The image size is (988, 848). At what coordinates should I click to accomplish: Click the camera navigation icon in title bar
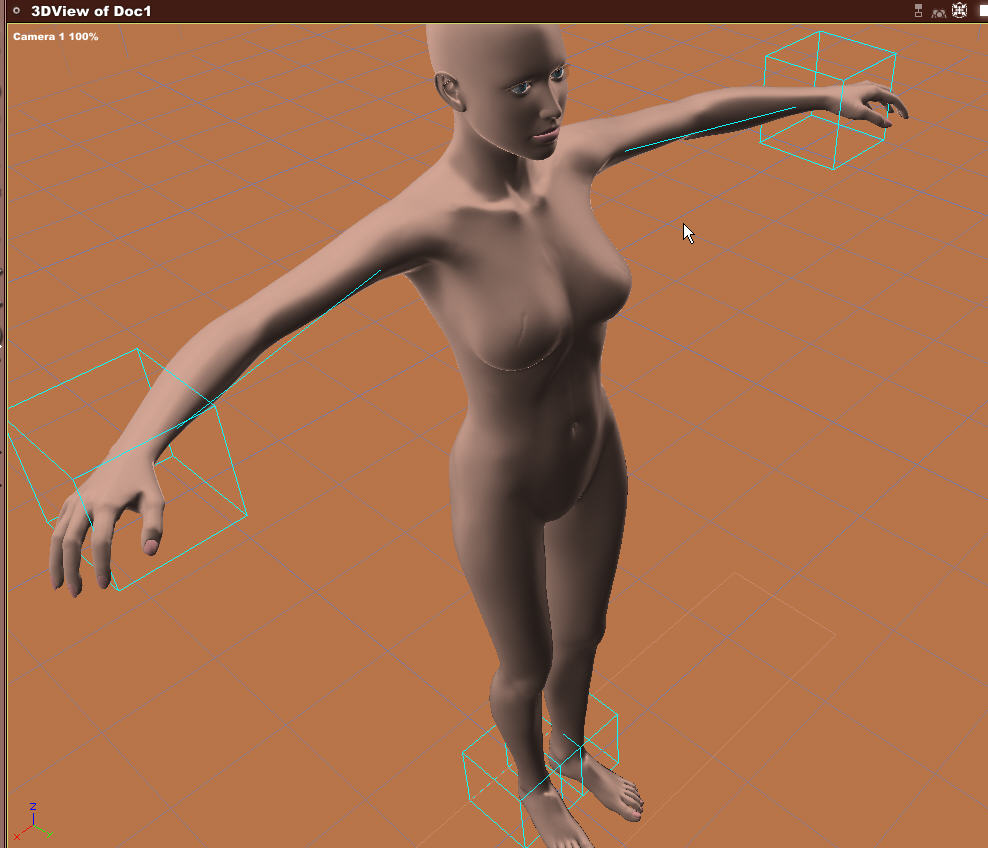(938, 12)
